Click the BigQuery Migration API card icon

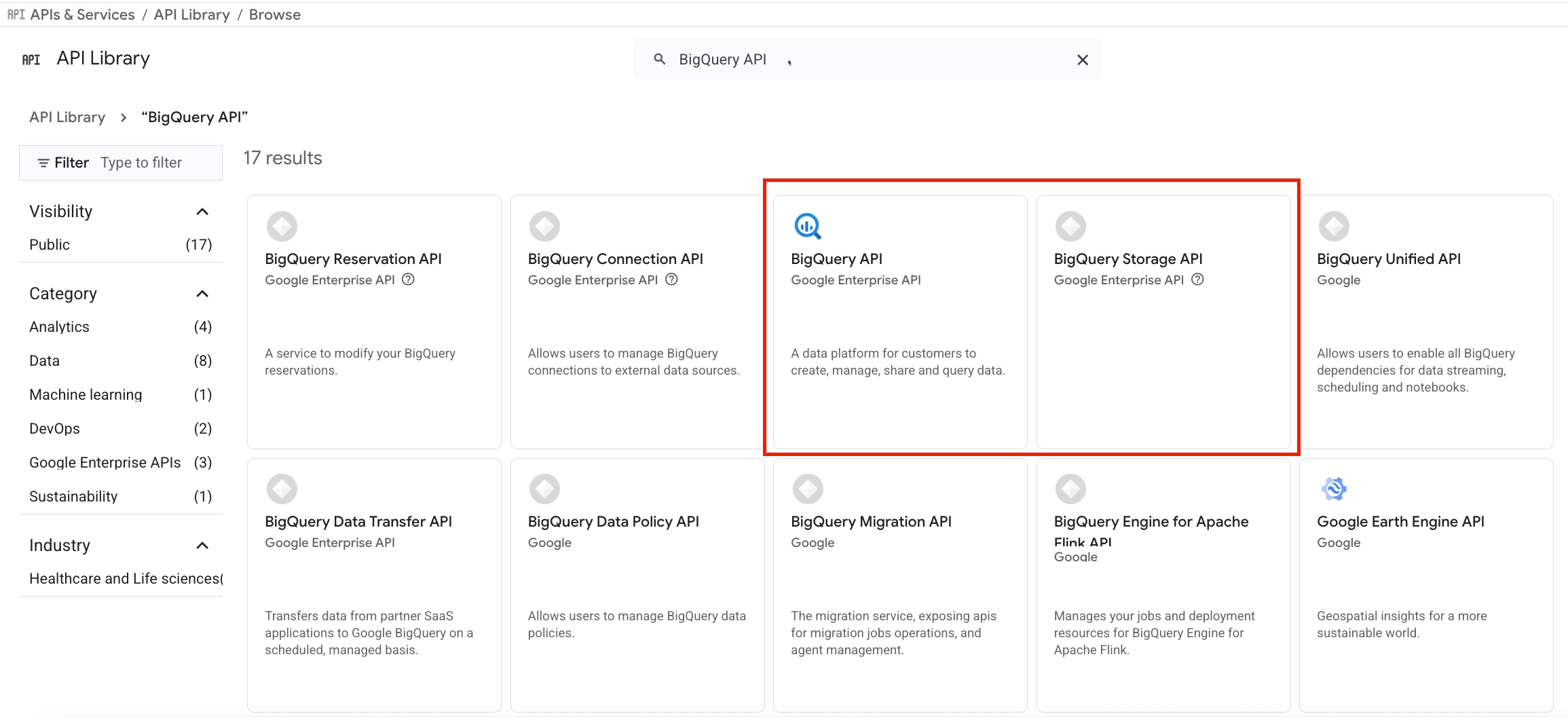[808, 489]
